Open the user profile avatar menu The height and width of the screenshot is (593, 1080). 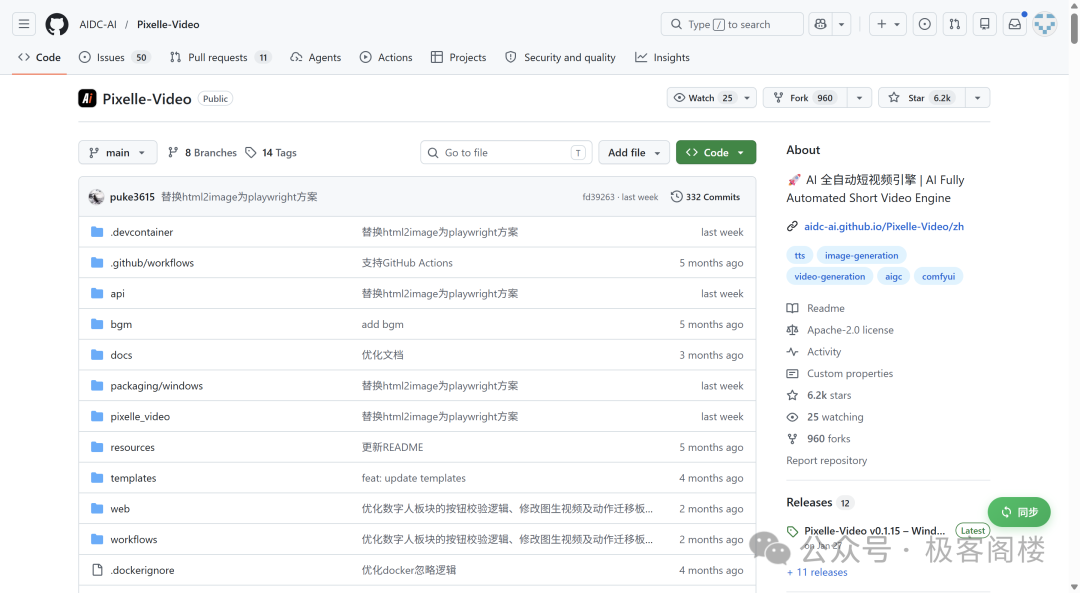(1044, 24)
